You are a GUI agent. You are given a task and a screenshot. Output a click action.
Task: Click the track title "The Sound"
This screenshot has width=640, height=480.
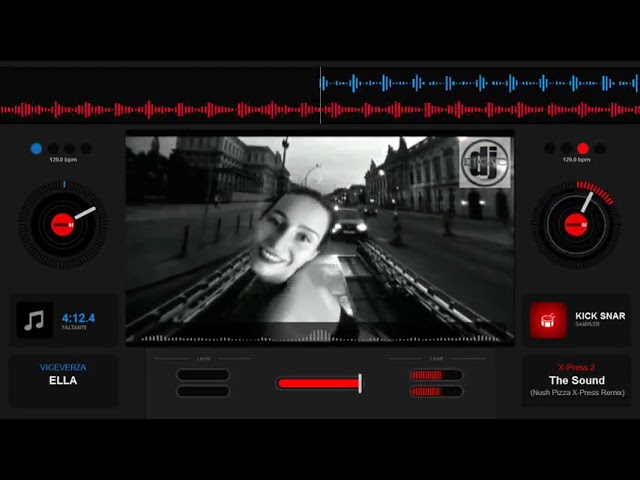577,380
